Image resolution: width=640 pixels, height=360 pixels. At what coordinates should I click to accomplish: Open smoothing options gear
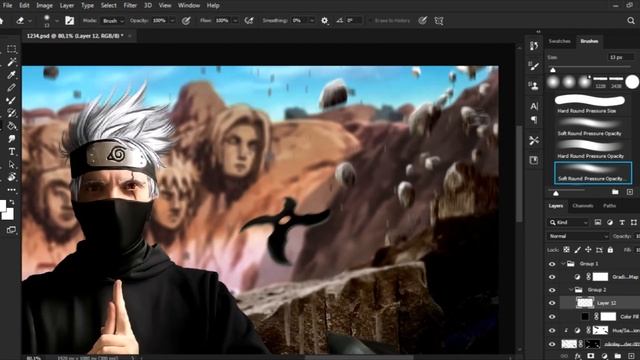(x=324, y=20)
